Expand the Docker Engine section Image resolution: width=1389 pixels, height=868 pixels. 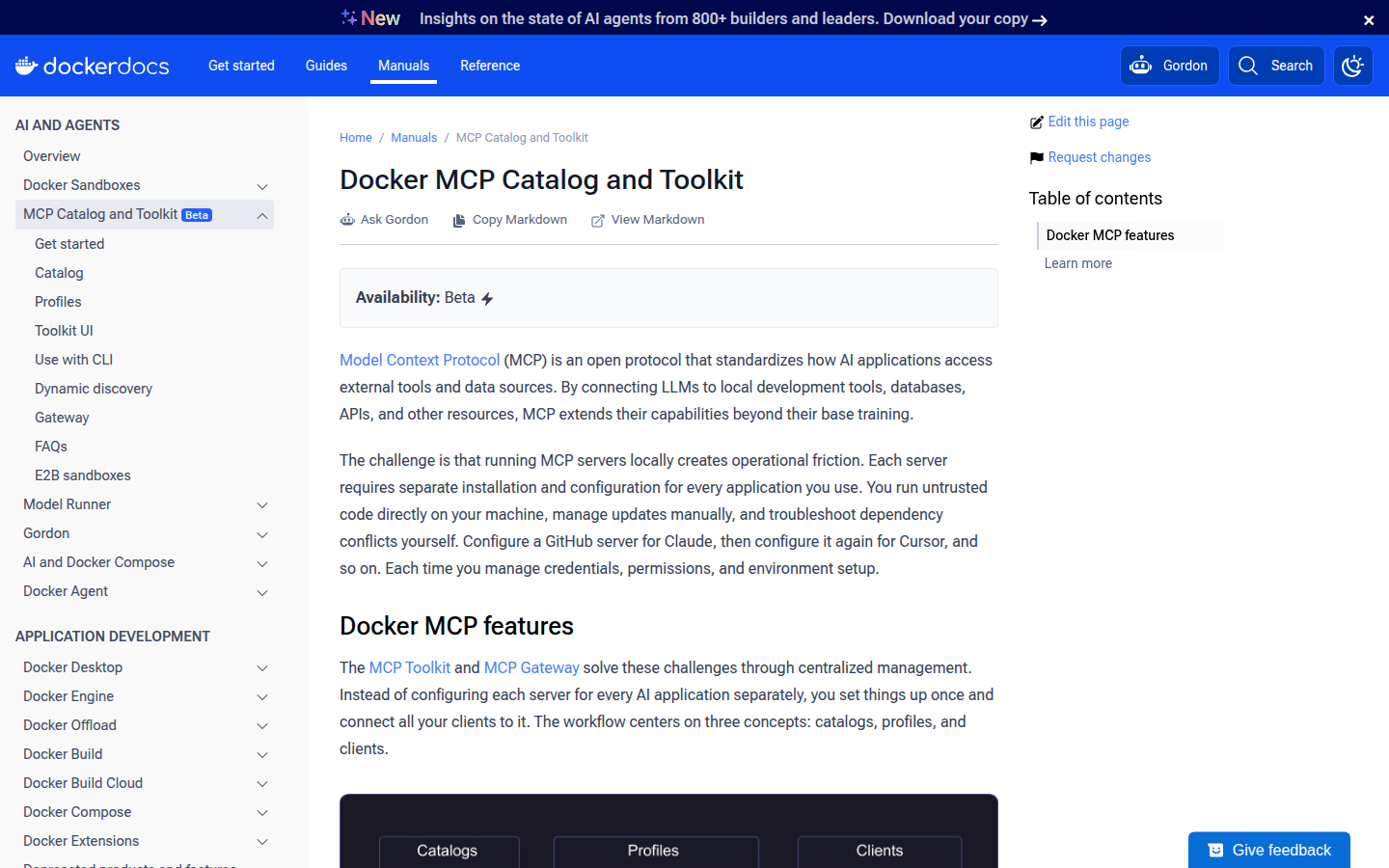[x=261, y=697]
